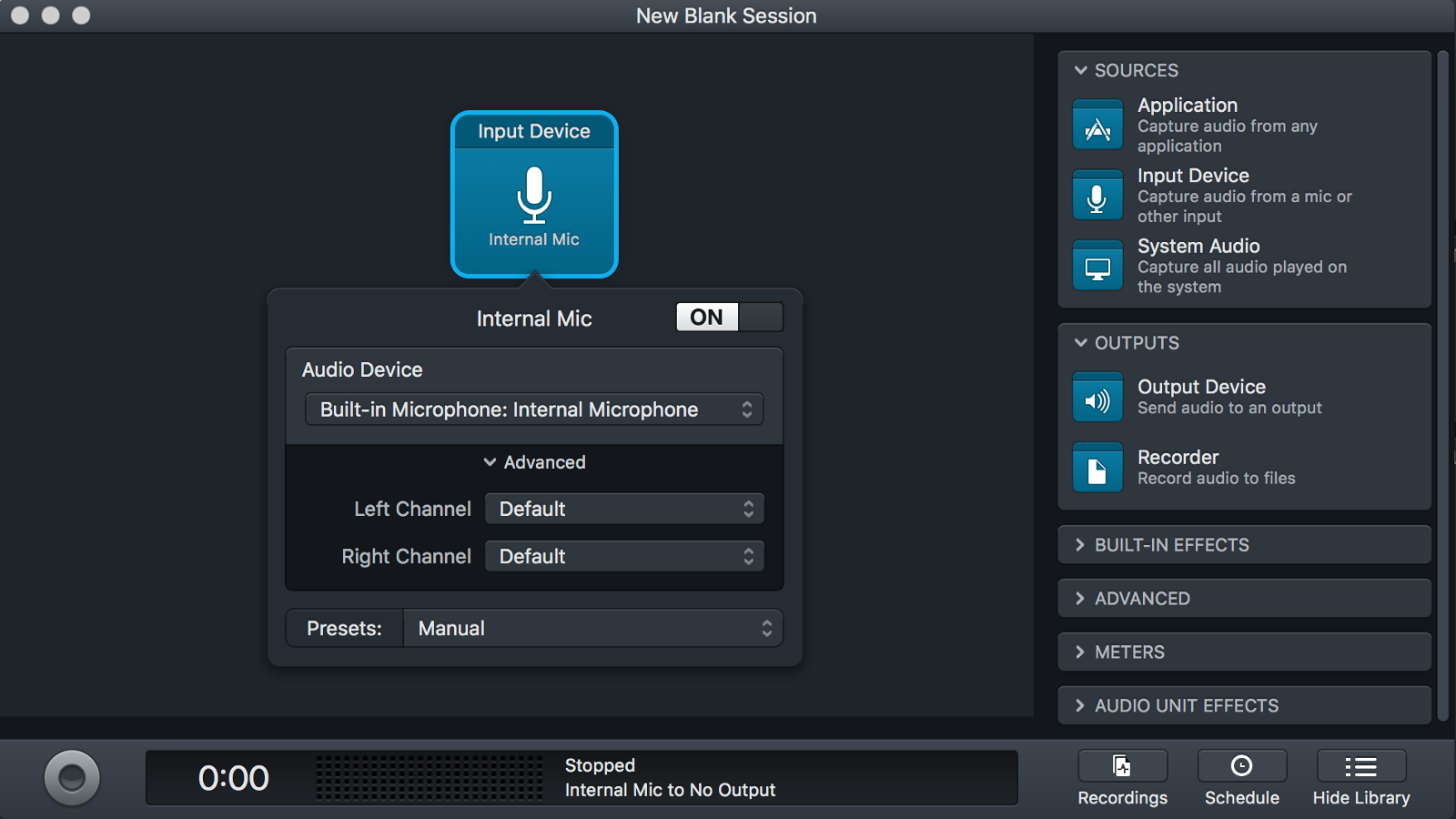Screen dimensions: 1456x819
Task: Click the Internal Mic popover title
Action: (534, 318)
